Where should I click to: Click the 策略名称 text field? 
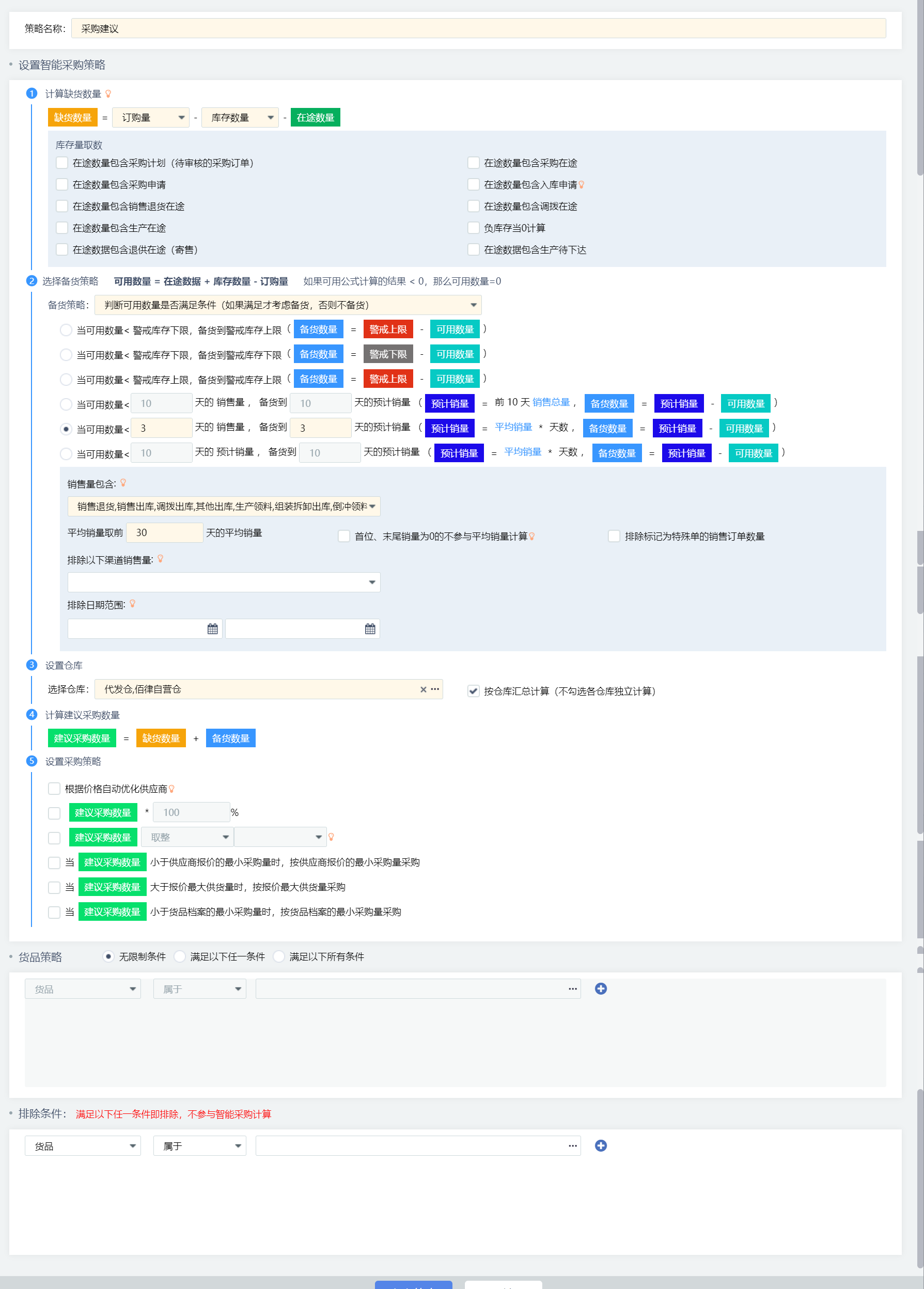478,28
